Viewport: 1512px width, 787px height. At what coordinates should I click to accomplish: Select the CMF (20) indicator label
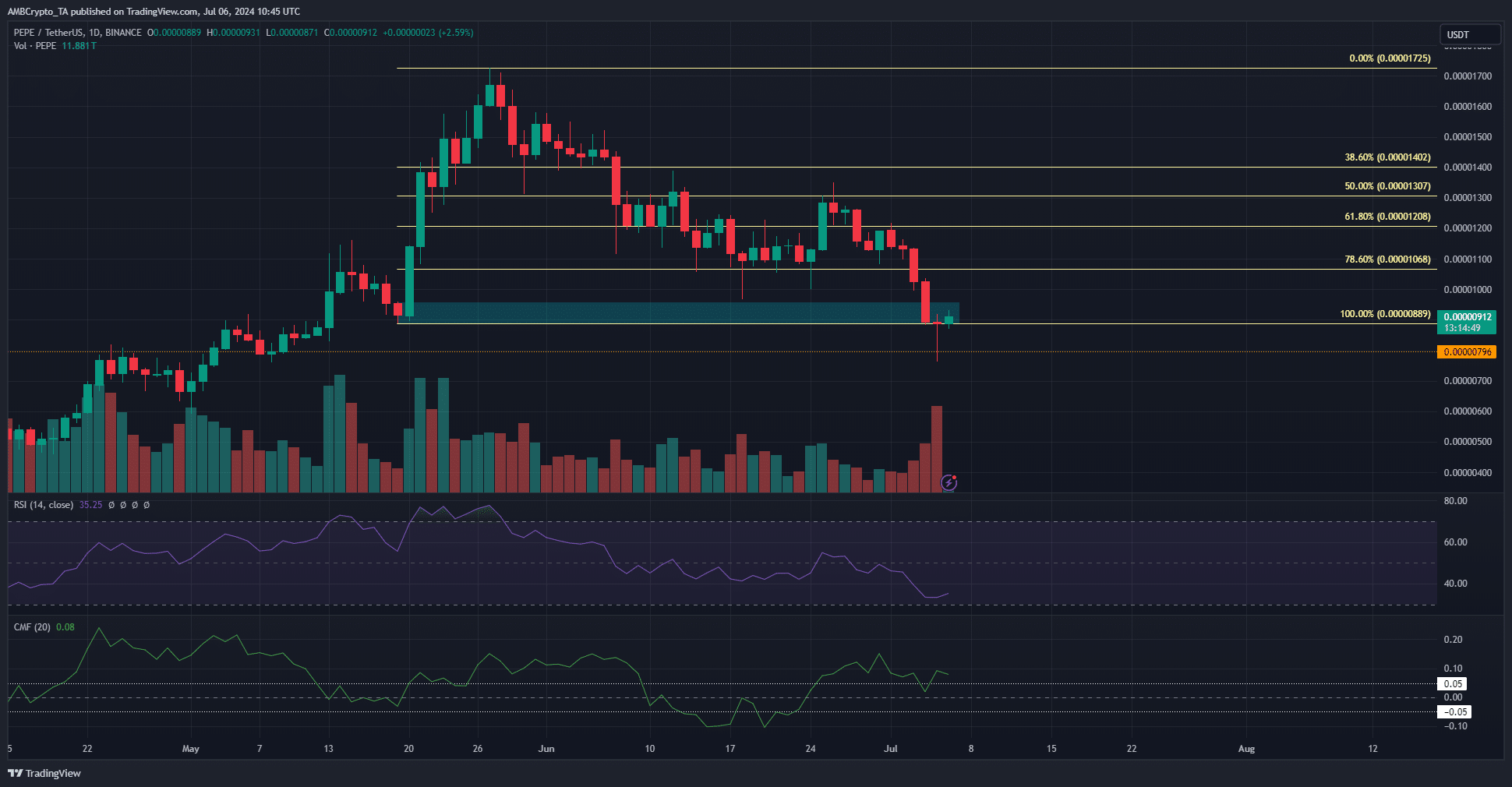click(32, 627)
